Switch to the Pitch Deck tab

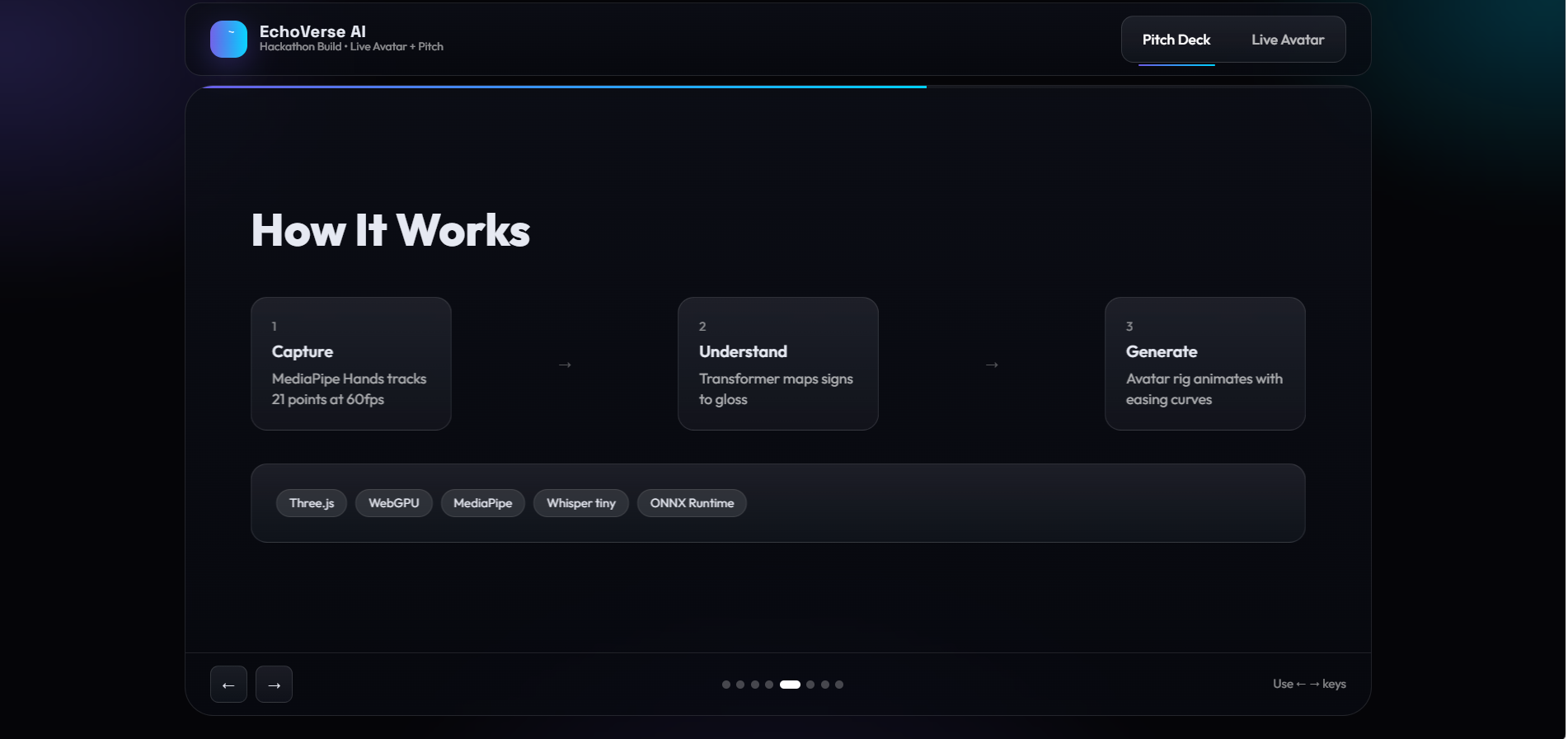pos(1176,40)
